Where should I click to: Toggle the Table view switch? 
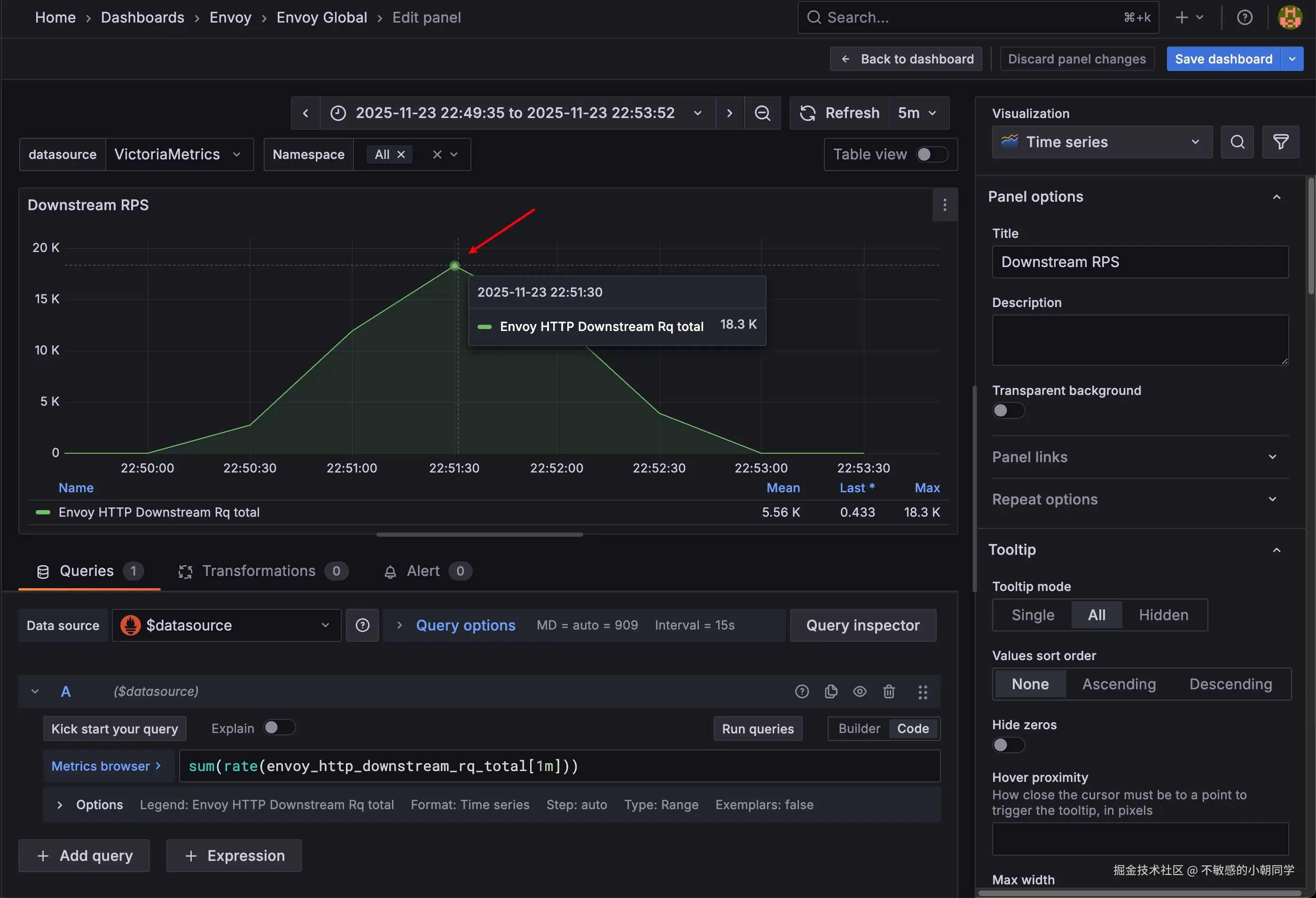pos(932,155)
